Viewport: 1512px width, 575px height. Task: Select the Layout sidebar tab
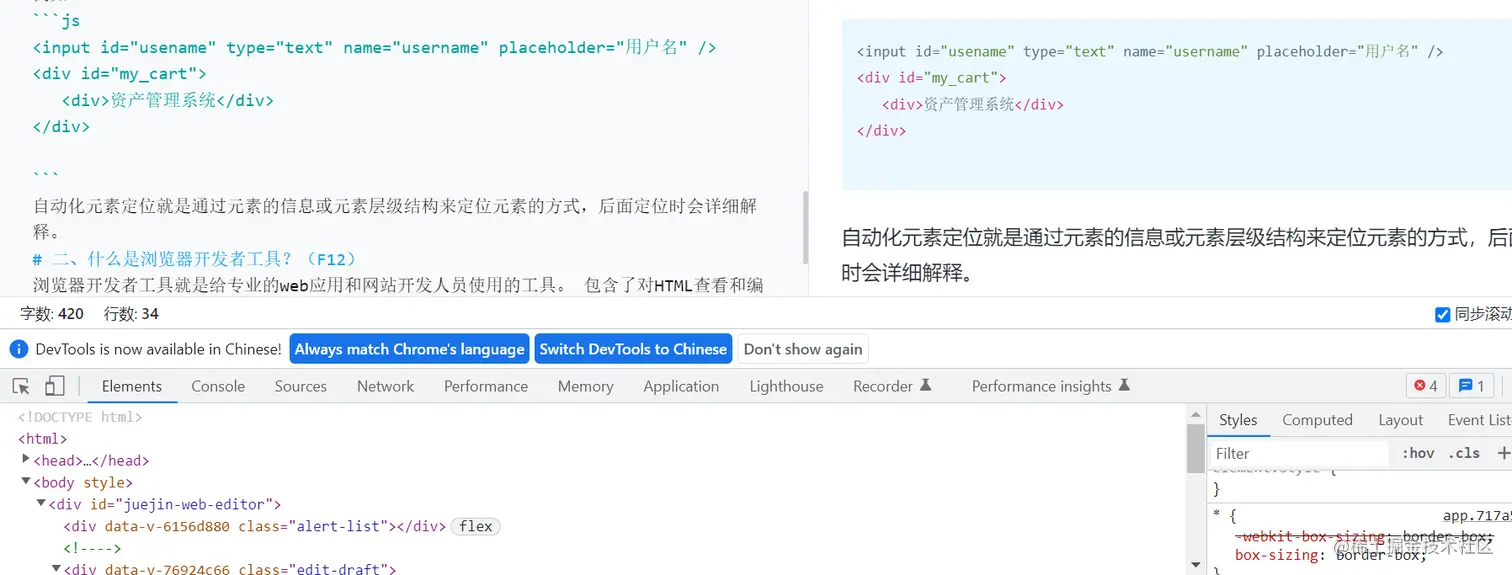[x=1400, y=420]
